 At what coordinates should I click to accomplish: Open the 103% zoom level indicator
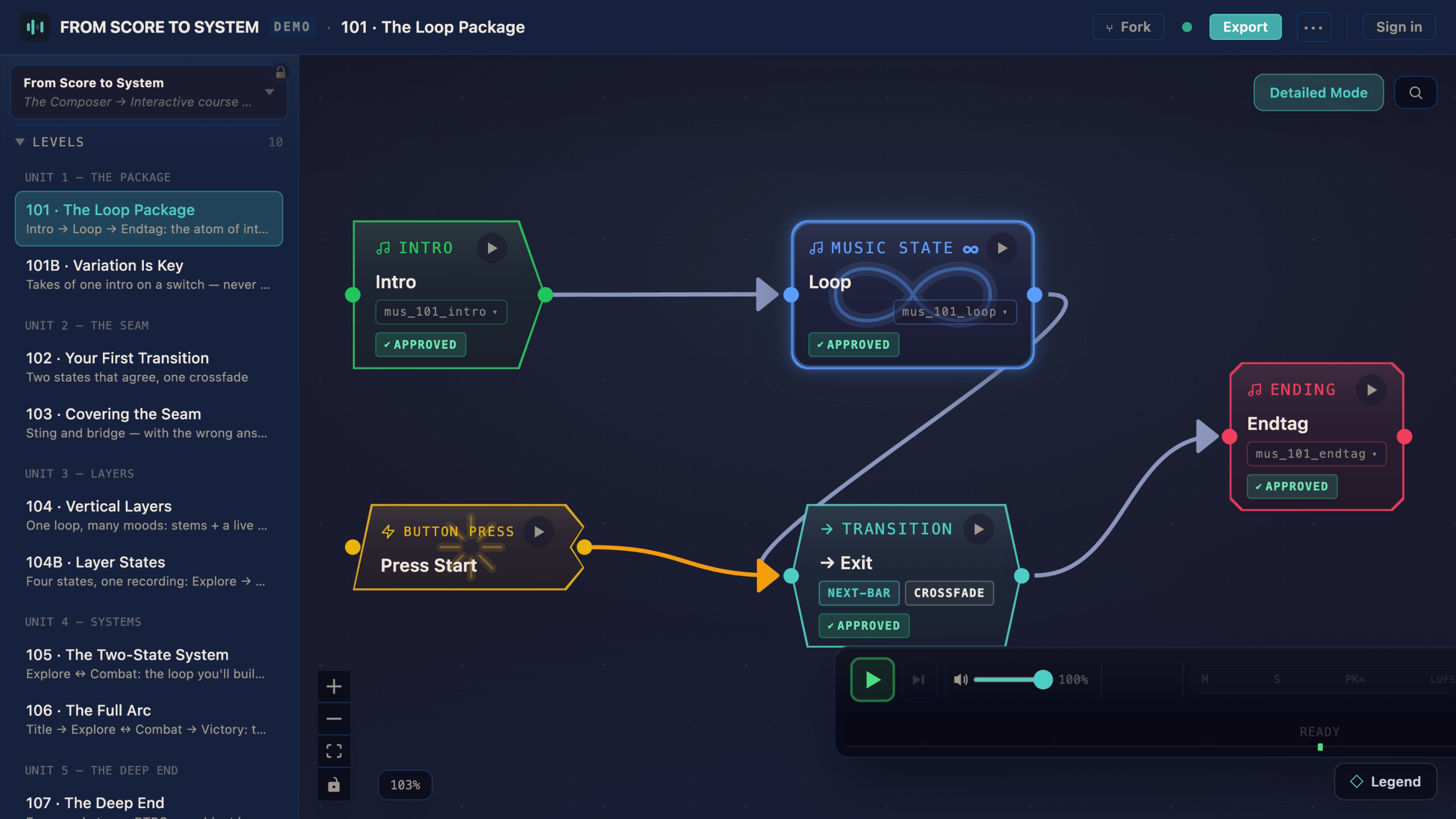tap(405, 785)
